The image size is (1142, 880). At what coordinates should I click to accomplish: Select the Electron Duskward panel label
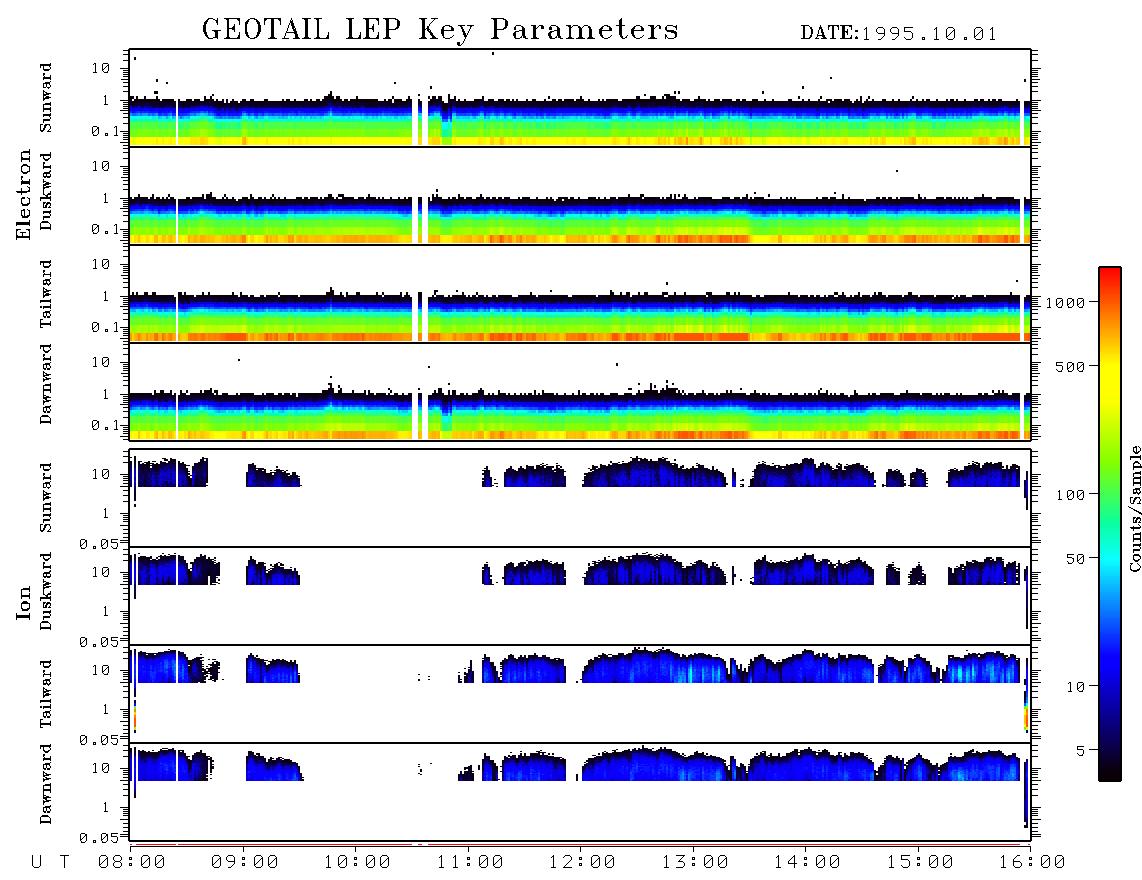coord(46,192)
